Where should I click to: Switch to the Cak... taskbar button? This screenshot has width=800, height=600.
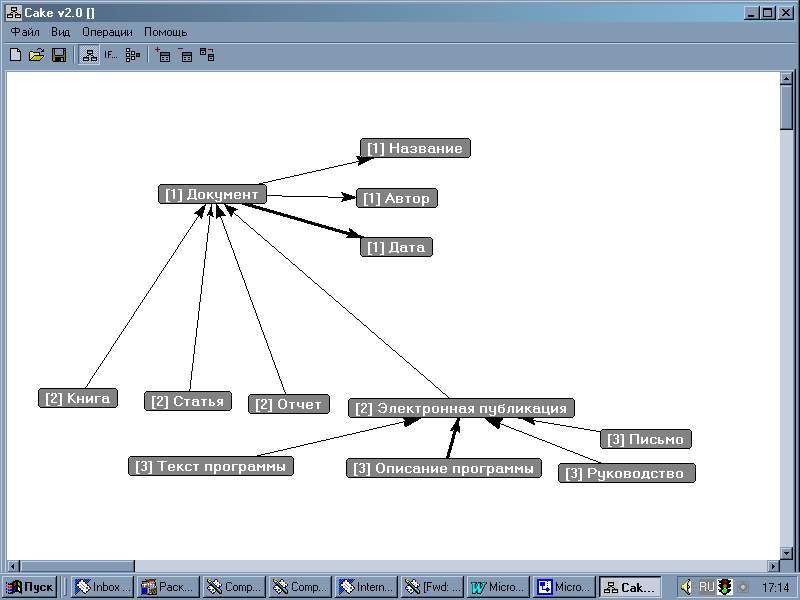630,587
